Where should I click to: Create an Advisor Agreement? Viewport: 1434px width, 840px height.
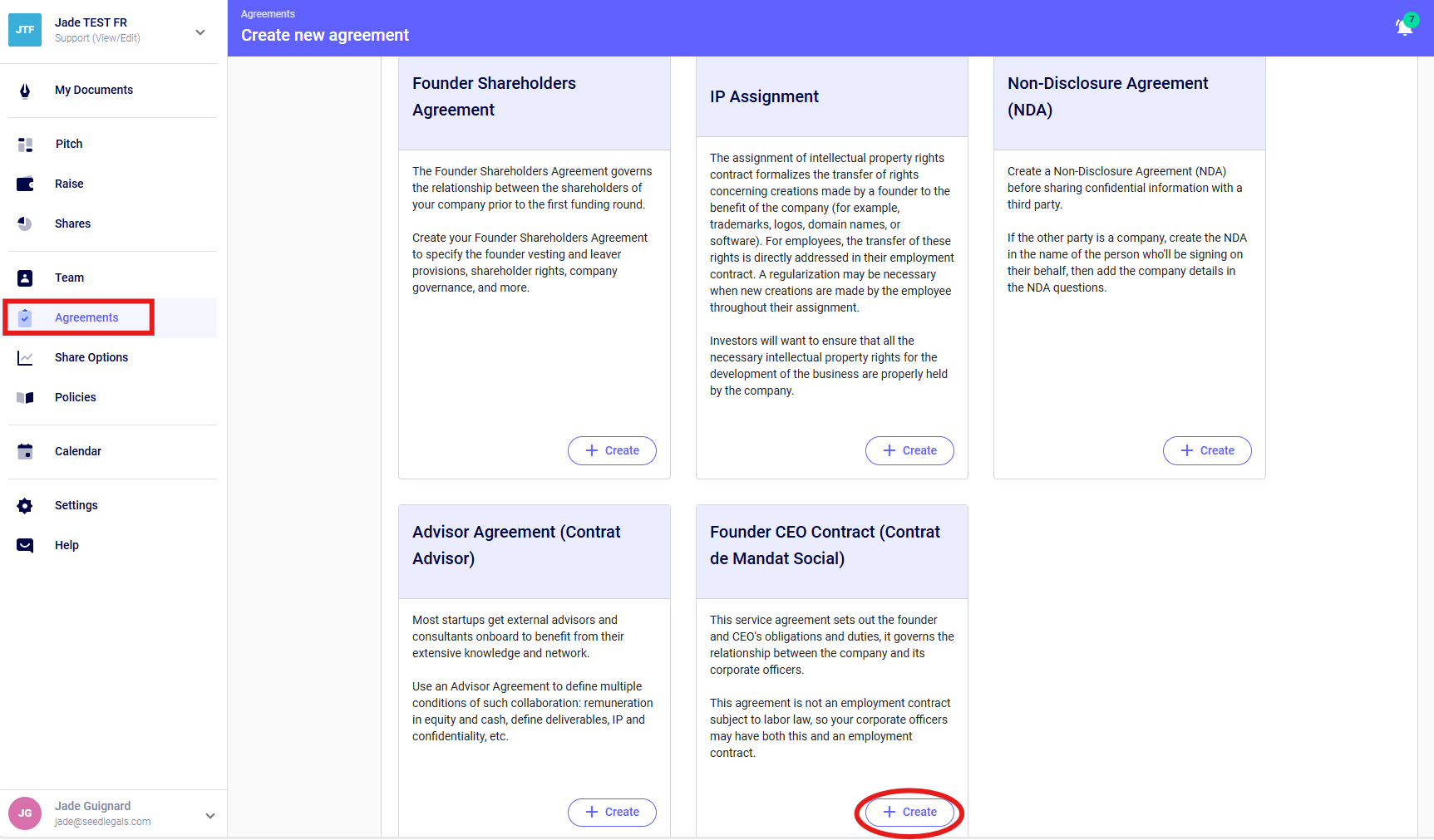point(612,812)
